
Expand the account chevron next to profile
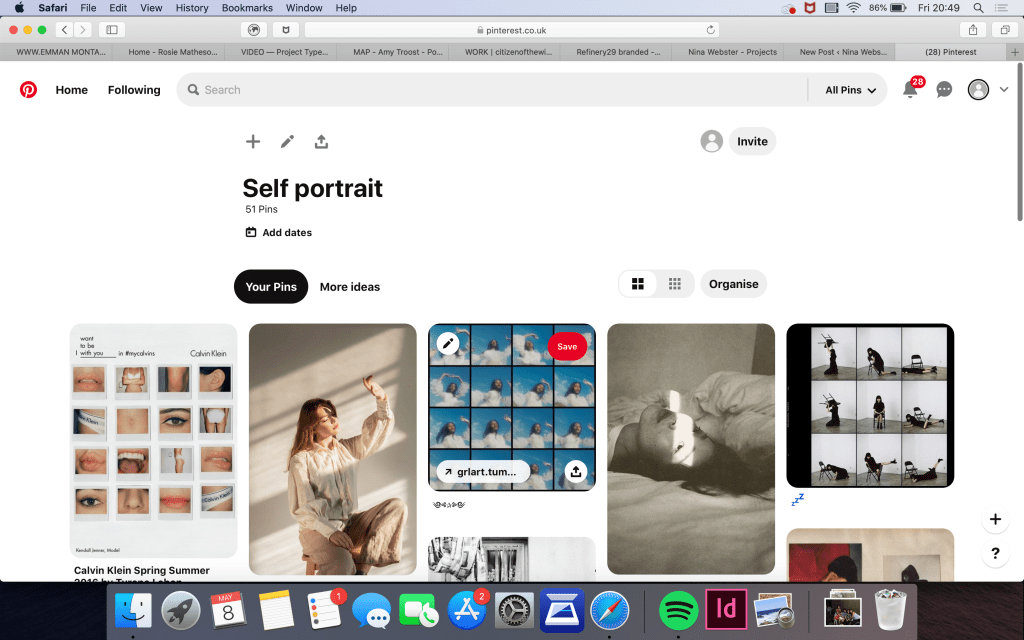[x=1004, y=90]
